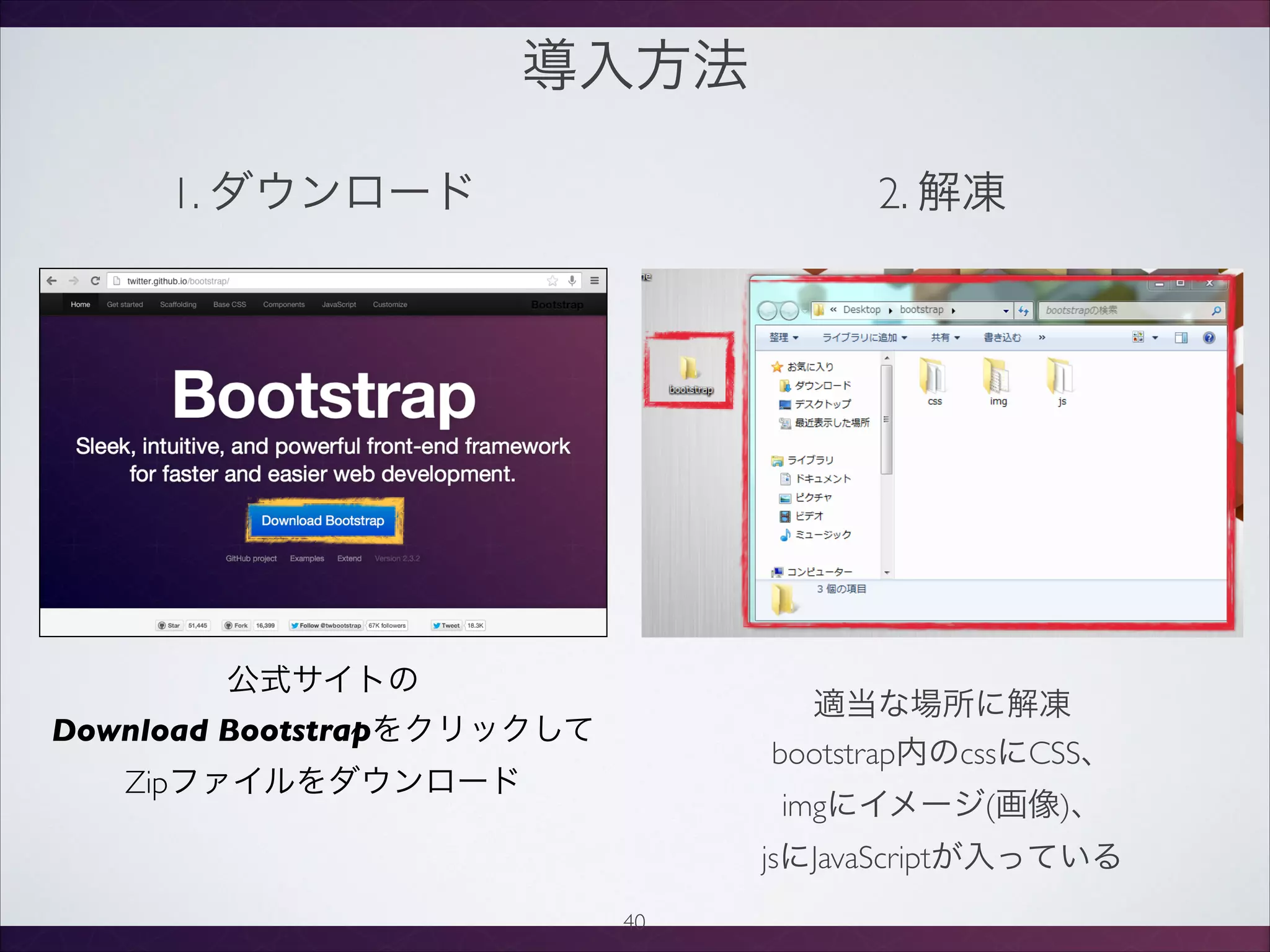Click the 67K followers count
This screenshot has width=1270, height=952.
coord(387,625)
